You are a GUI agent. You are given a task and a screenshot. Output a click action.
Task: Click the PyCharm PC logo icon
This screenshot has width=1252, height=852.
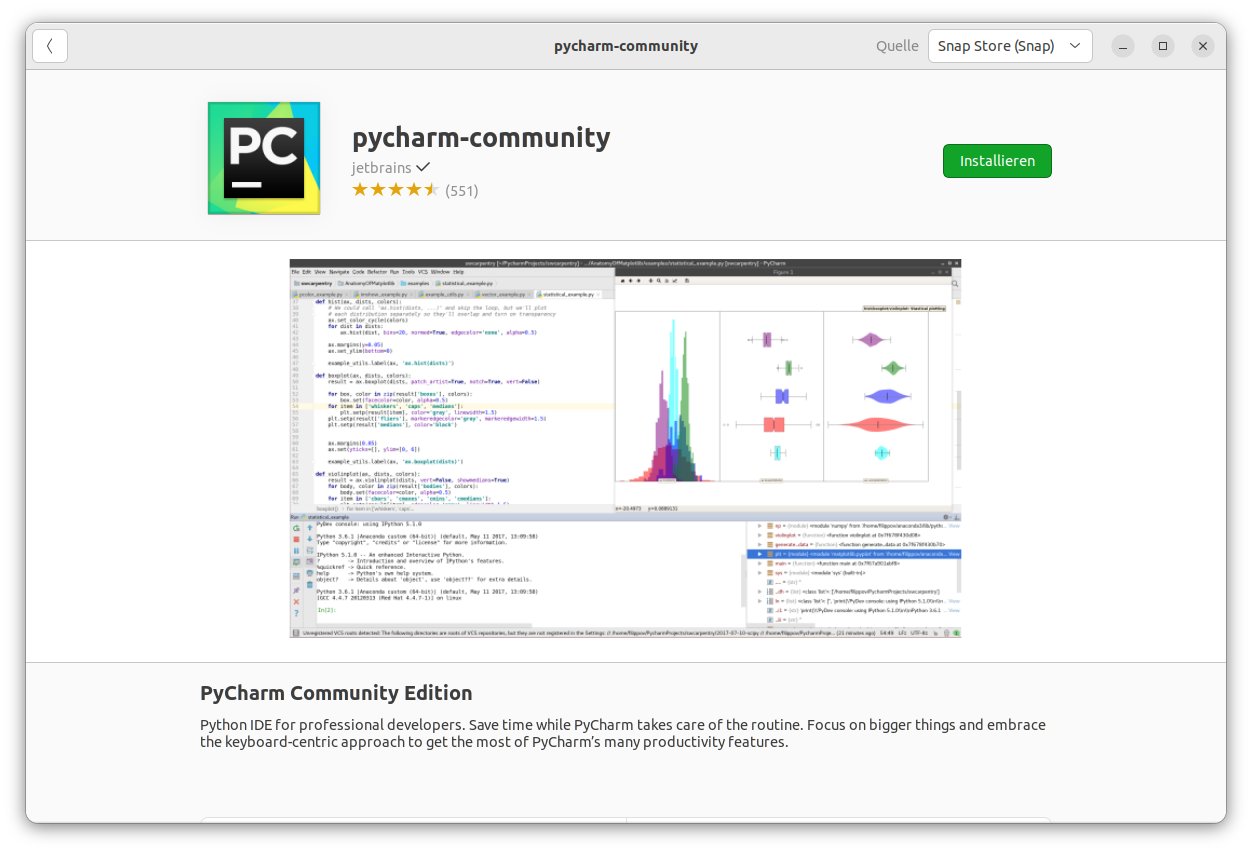coord(264,158)
